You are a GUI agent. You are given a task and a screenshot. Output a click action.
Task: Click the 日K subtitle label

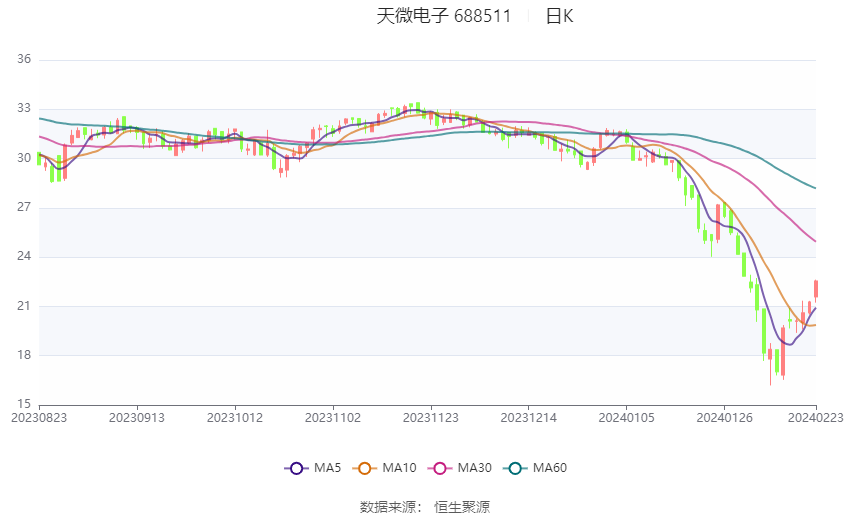coord(559,16)
